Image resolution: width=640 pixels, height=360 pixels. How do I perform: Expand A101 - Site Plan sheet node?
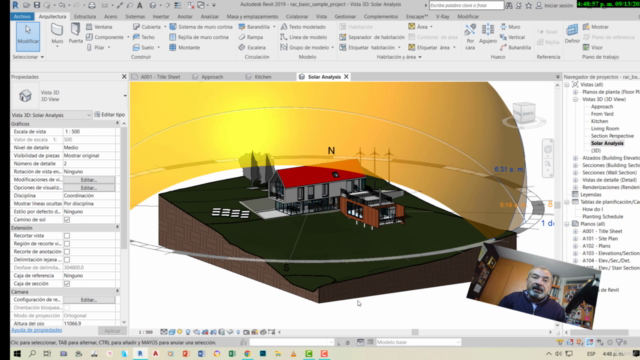(x=575, y=238)
